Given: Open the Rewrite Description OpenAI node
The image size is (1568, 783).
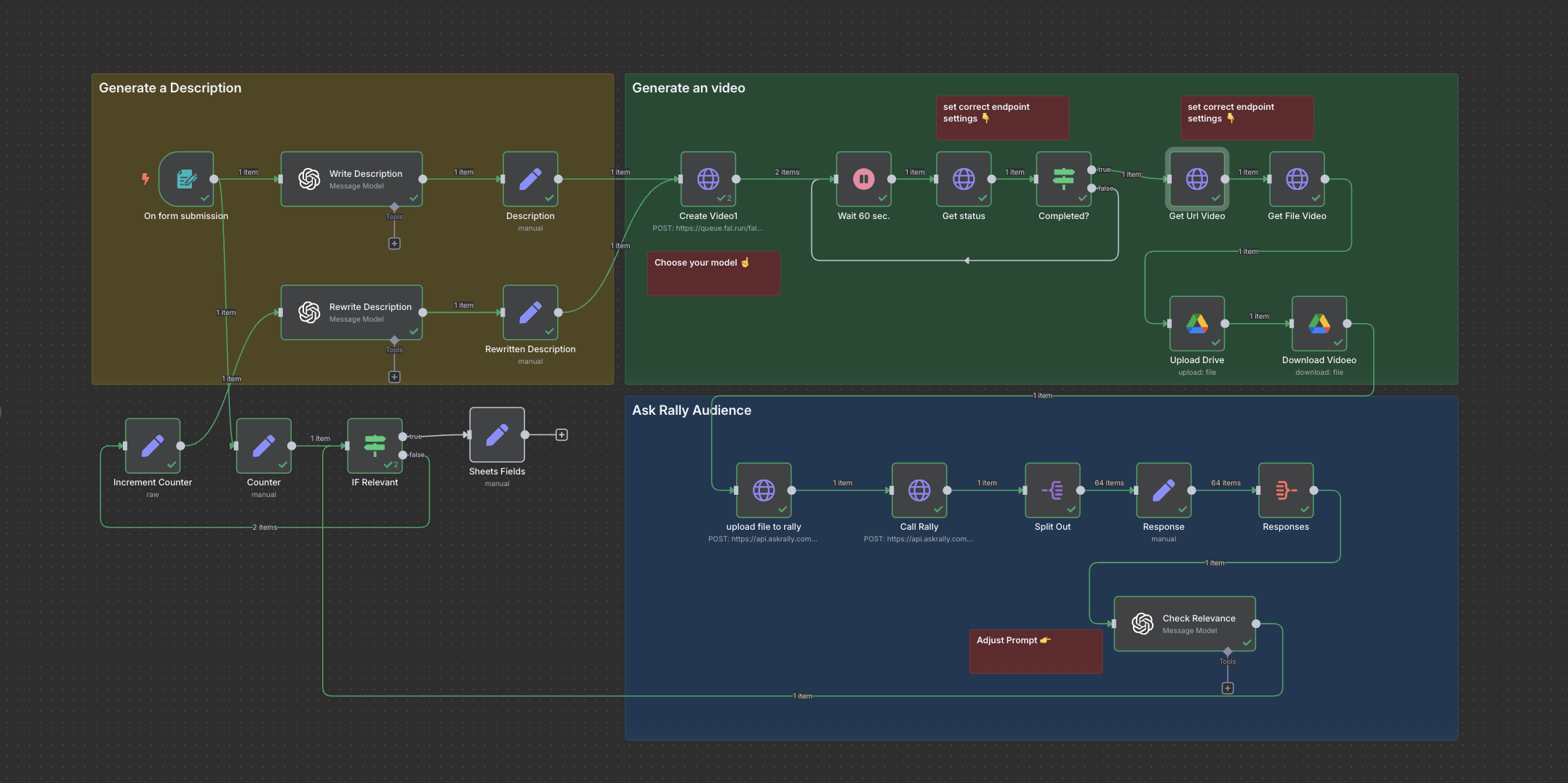Looking at the screenshot, I should pyautogui.click(x=351, y=312).
